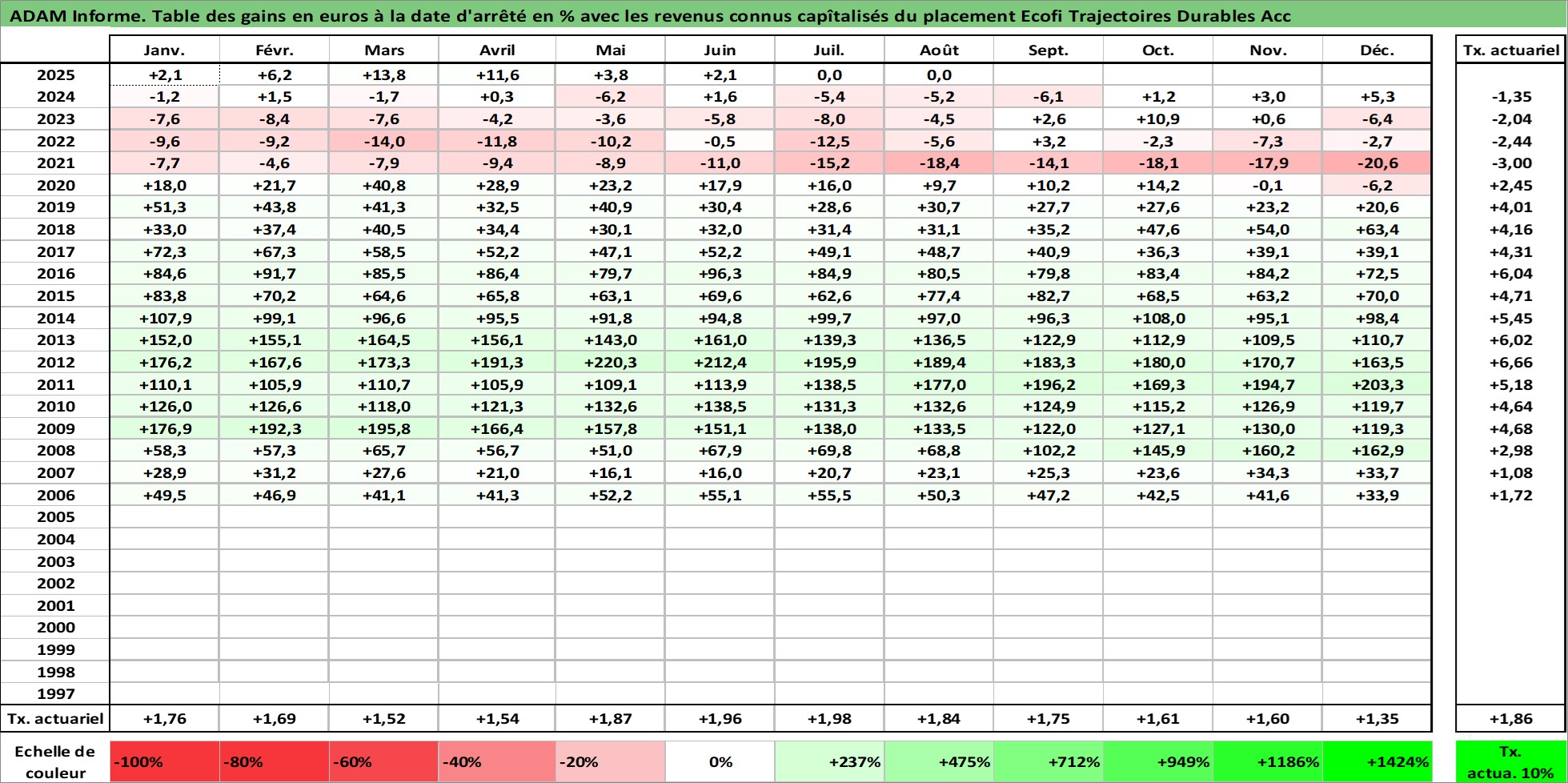Click actuarial rate +6,66 for 2012
The image size is (1568, 783).
[1511, 362]
